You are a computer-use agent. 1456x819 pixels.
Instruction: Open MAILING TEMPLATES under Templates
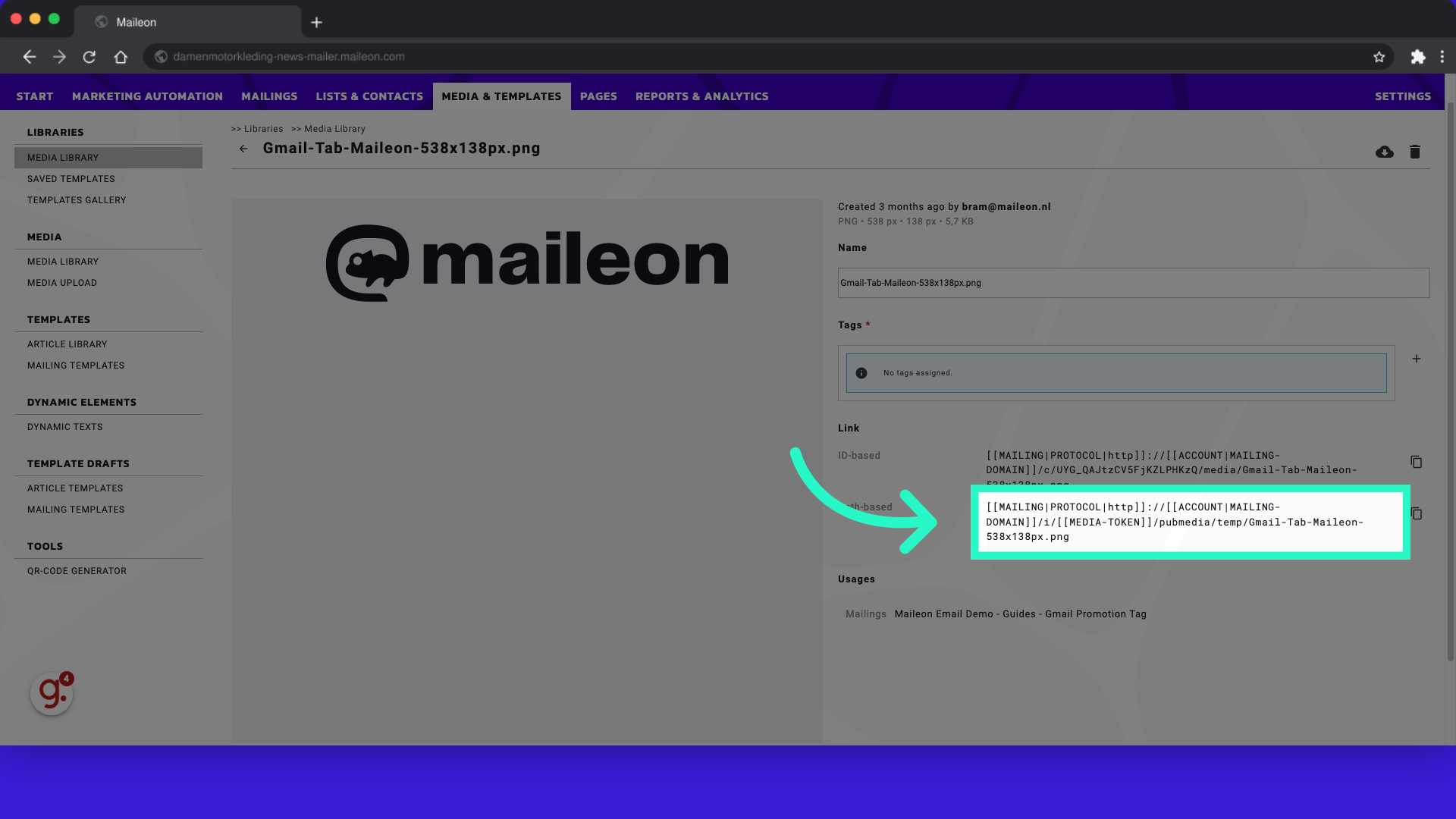click(x=76, y=366)
